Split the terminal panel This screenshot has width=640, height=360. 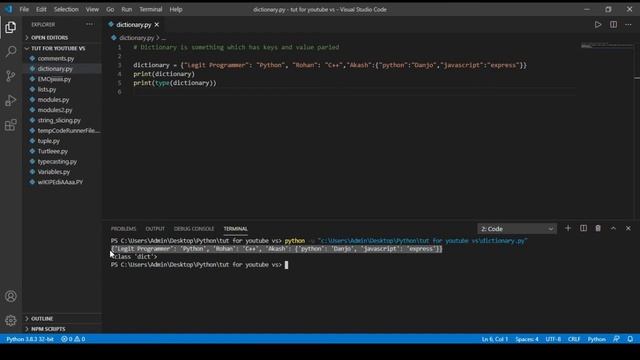pyautogui.click(x=583, y=228)
